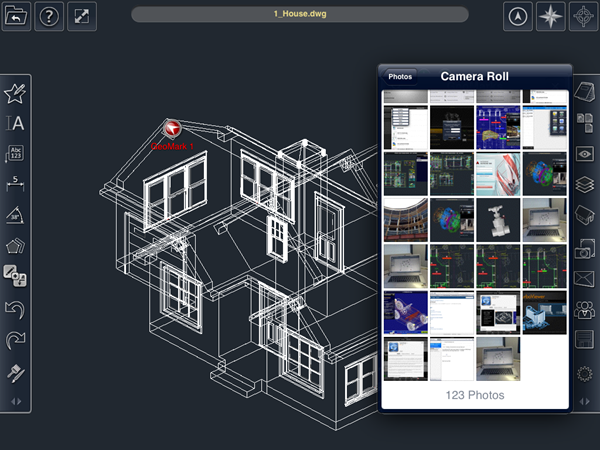This screenshot has width=600, height=450.
Task: Select the angle measurement tool
Action: coord(15,215)
